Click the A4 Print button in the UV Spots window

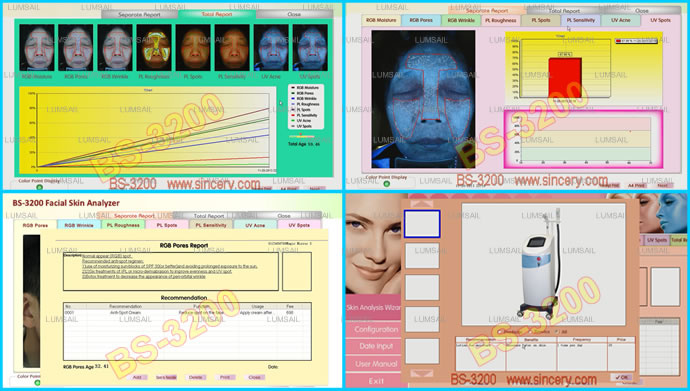636,186
